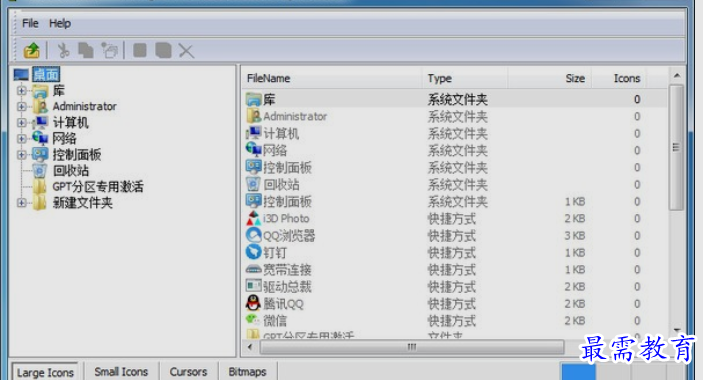703x380 pixels.
Task: Click the horizontal scrollbar left arrow
Action: [250, 347]
